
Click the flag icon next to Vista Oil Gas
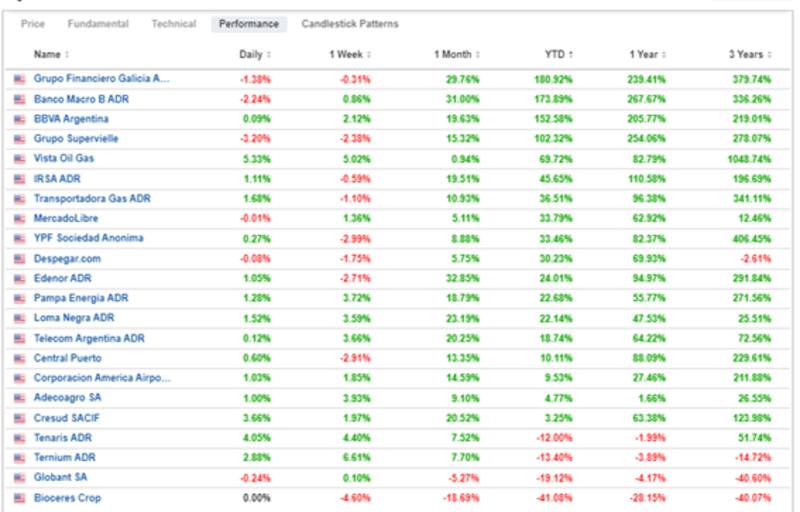coord(19,158)
